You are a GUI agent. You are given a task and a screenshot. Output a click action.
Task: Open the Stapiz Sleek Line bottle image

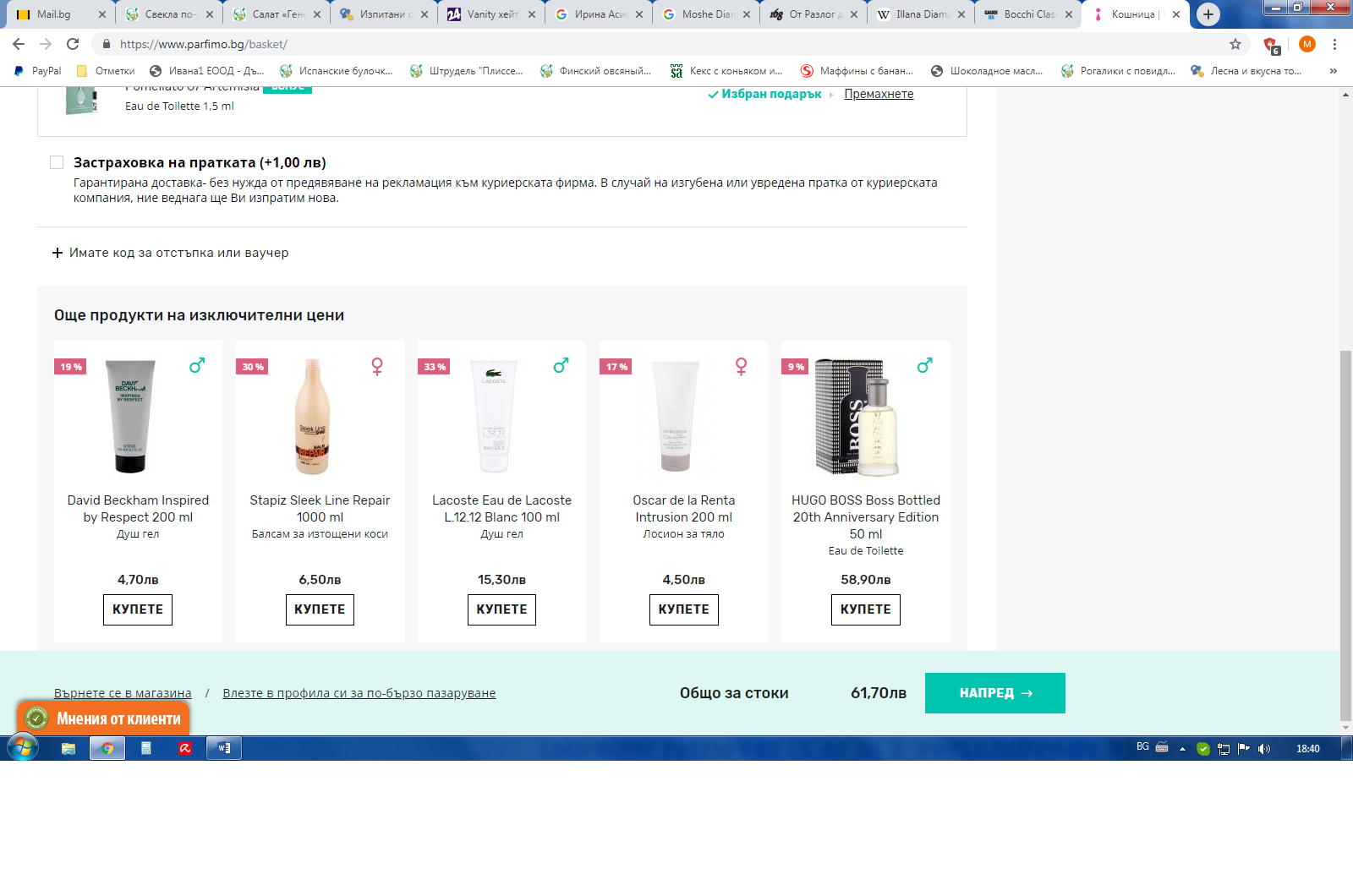tap(312, 416)
